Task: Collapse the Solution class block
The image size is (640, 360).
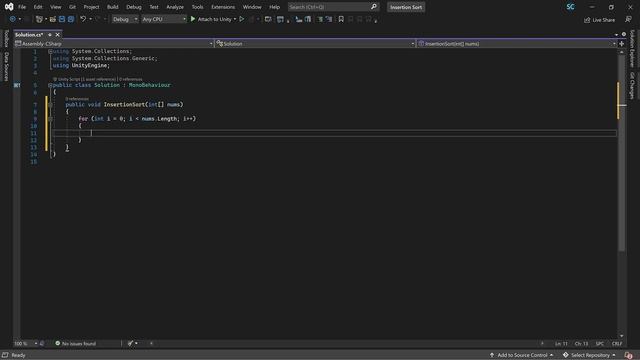Action: [x=50, y=85]
